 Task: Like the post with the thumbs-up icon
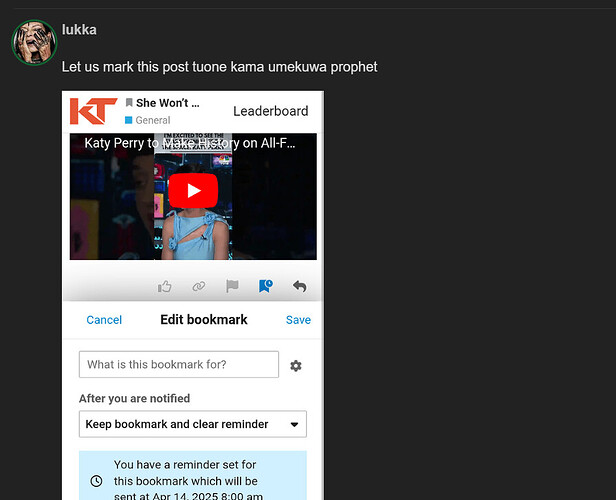click(x=165, y=286)
